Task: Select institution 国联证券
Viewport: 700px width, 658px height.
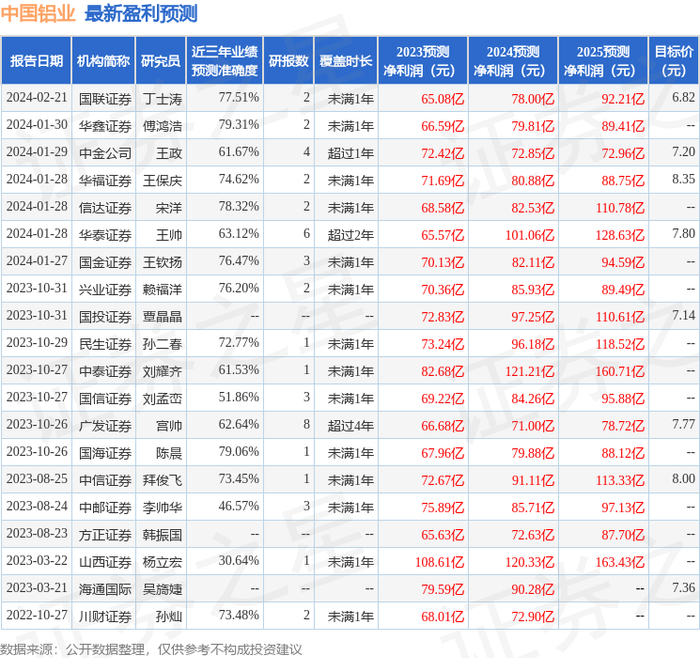Action: [105, 99]
